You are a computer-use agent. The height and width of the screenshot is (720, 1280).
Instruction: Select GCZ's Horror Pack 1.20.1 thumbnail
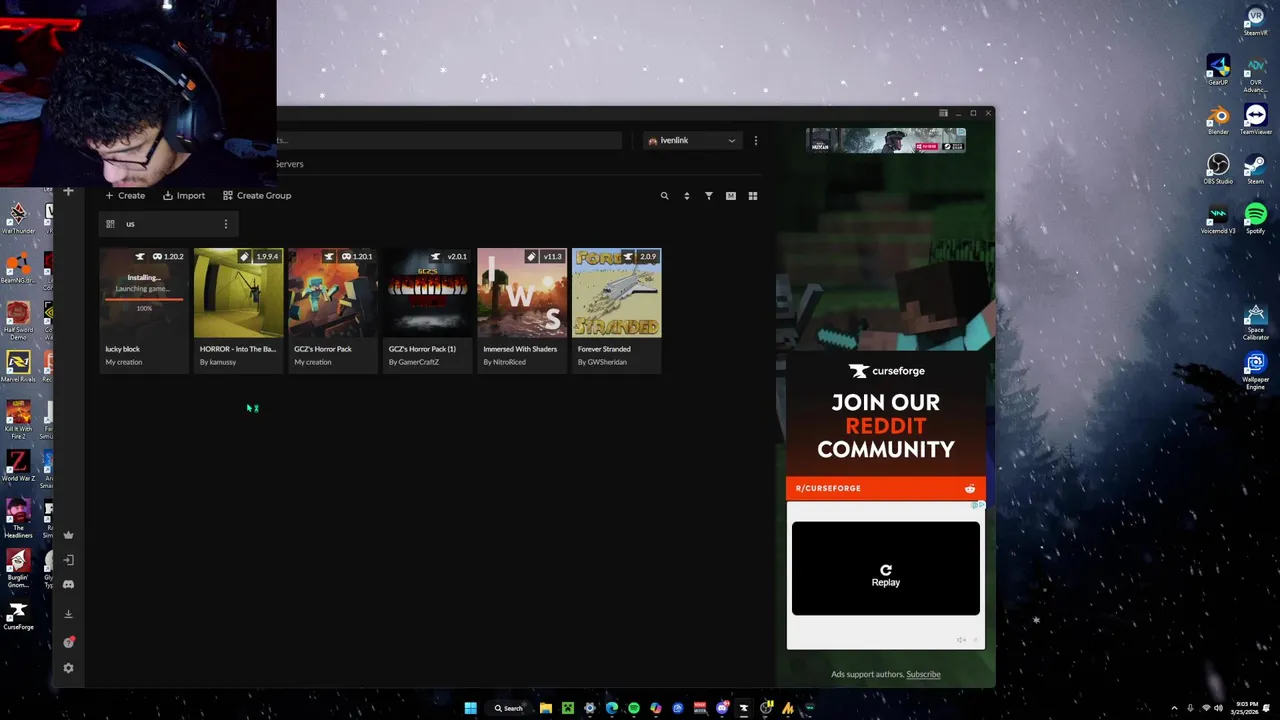click(333, 293)
